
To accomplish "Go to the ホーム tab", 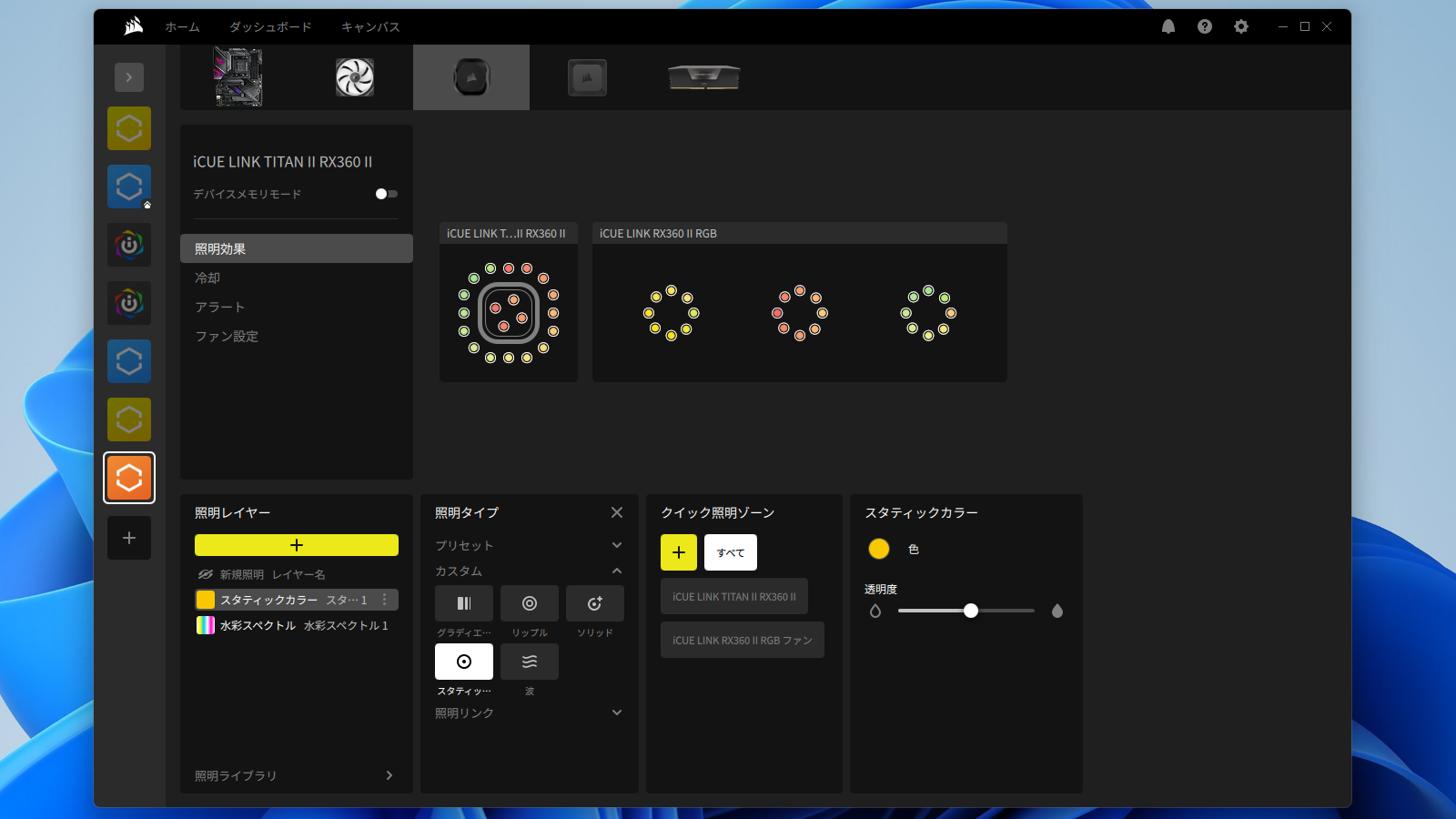I will (182, 27).
